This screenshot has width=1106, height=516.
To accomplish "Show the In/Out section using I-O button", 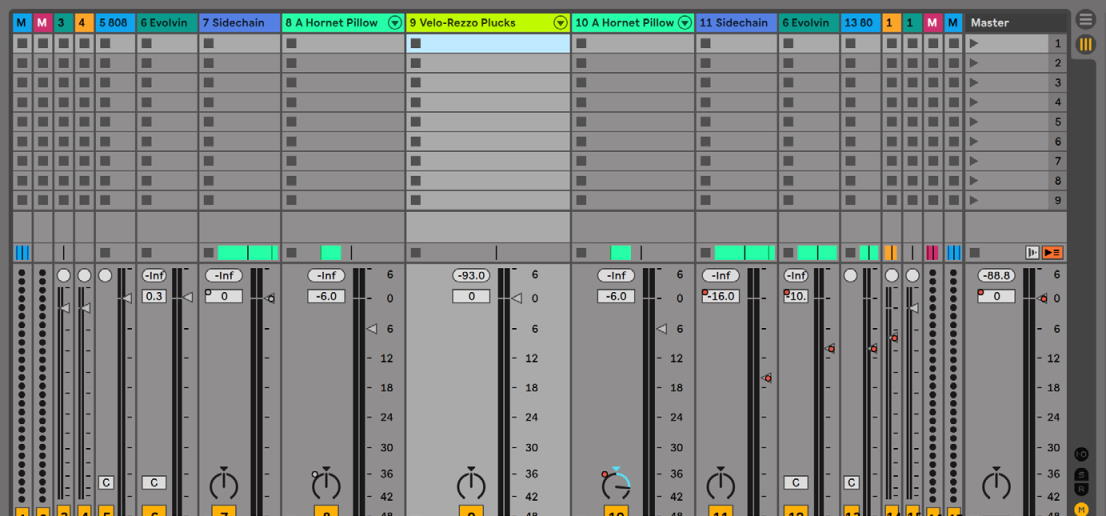I will [1082, 454].
